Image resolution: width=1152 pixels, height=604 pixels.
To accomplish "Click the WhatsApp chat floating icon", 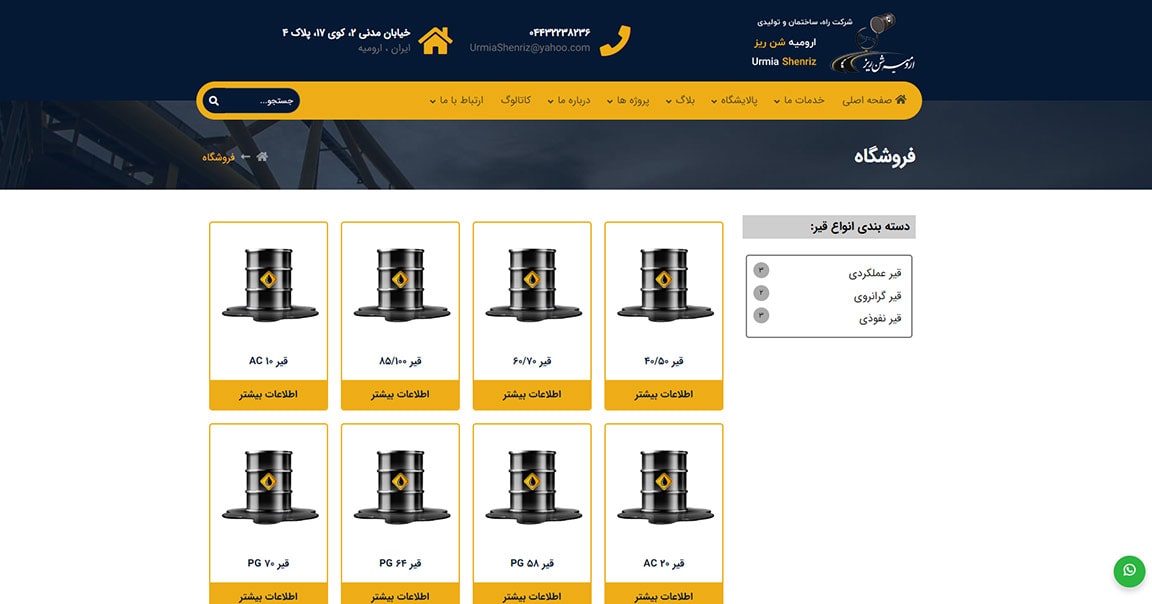I will [1129, 570].
